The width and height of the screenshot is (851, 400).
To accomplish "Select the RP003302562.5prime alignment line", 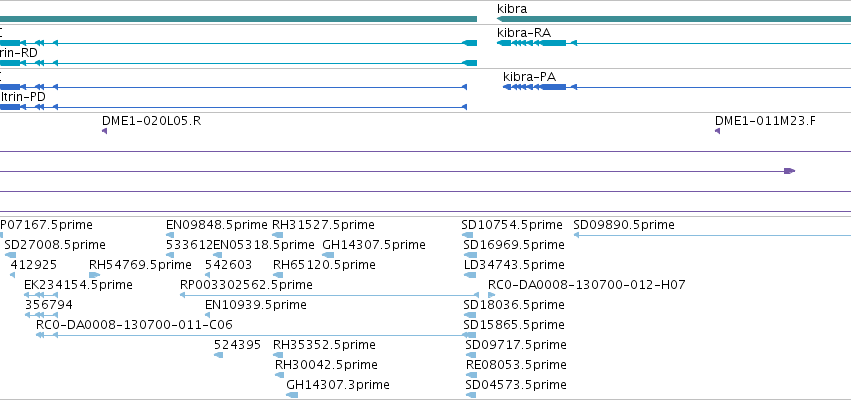I will (329, 295).
